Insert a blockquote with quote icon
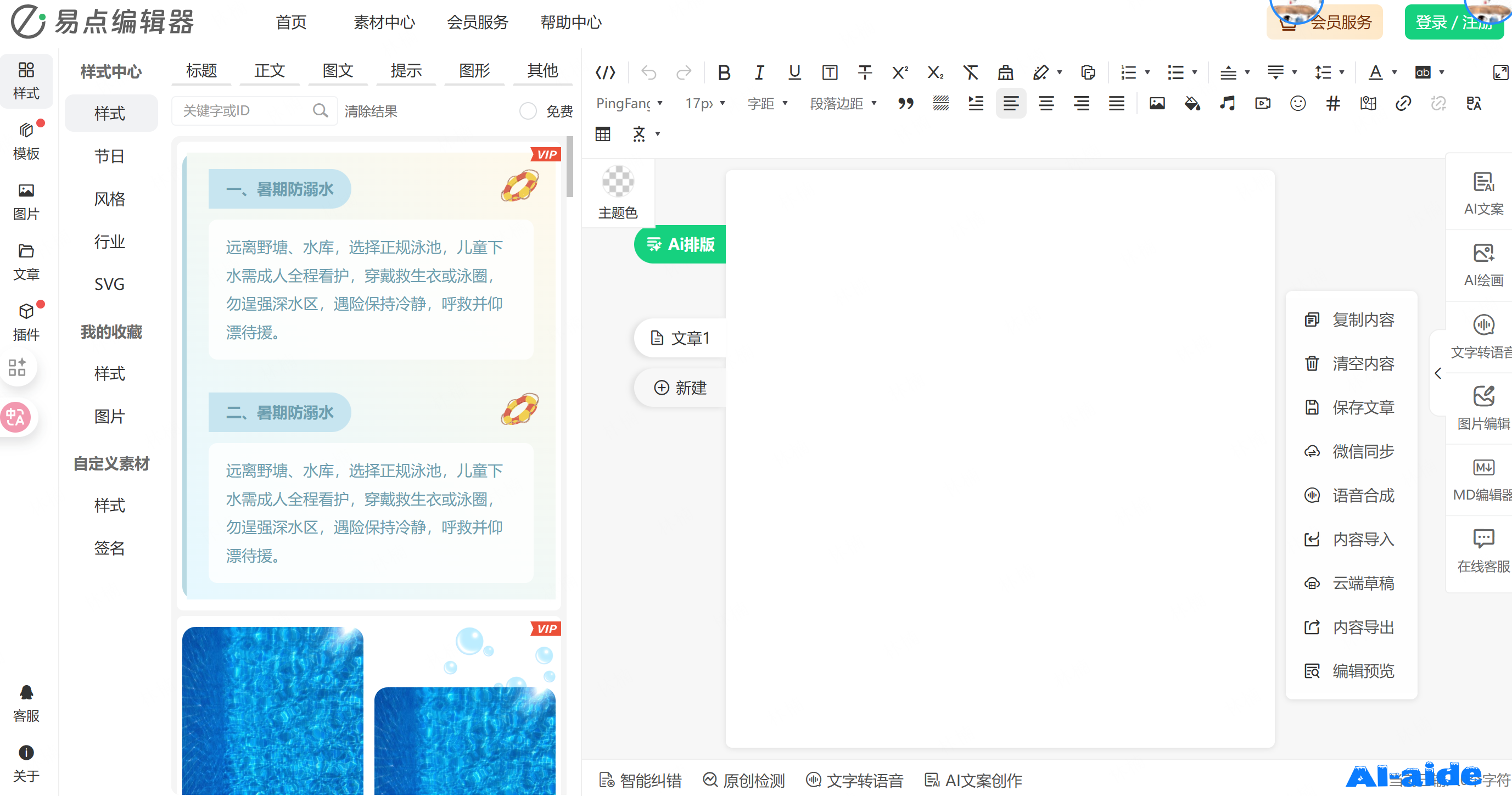Image resolution: width=1512 pixels, height=796 pixels. (905, 104)
